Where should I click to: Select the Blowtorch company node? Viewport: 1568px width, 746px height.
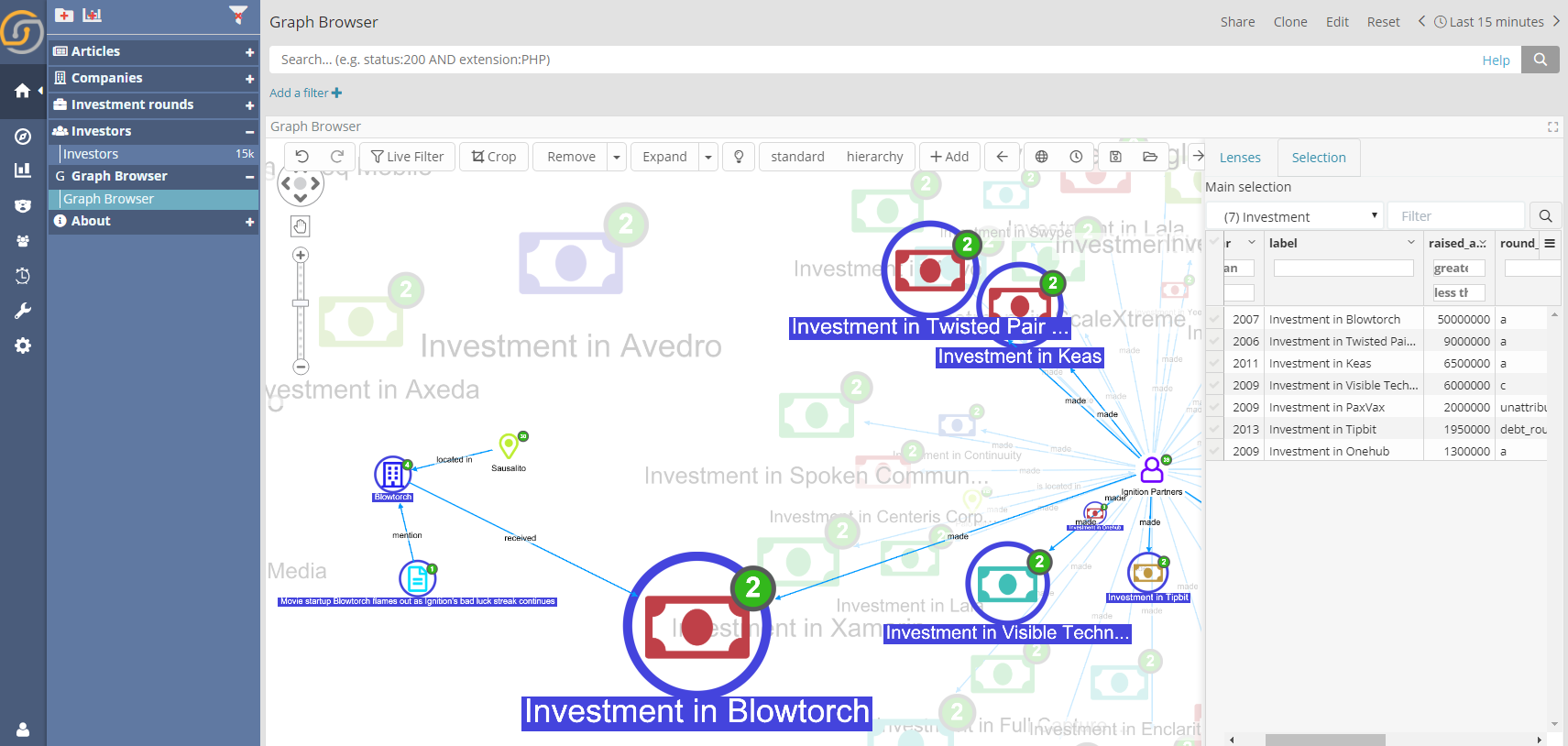click(x=392, y=474)
